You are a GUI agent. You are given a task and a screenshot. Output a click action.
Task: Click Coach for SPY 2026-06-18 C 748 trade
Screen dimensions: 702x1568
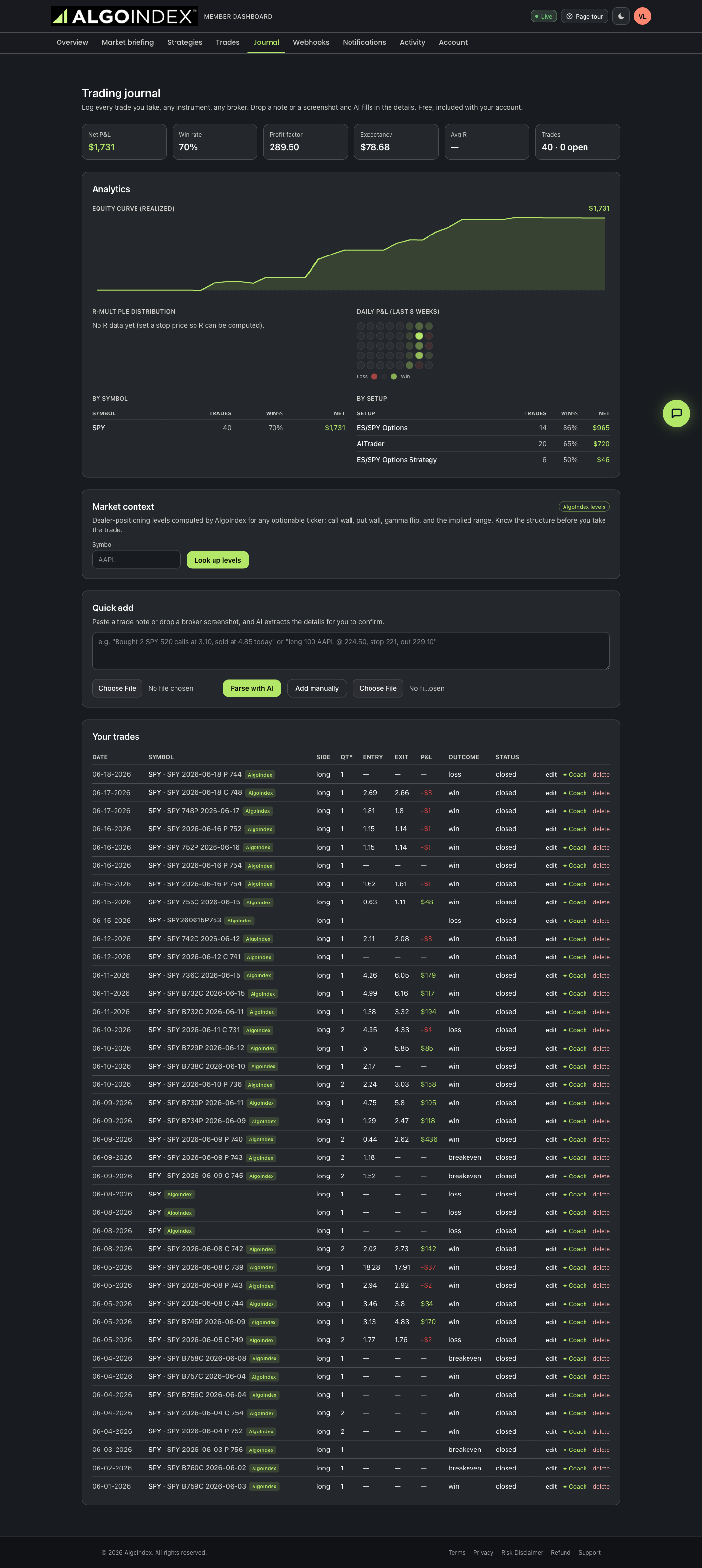[575, 793]
